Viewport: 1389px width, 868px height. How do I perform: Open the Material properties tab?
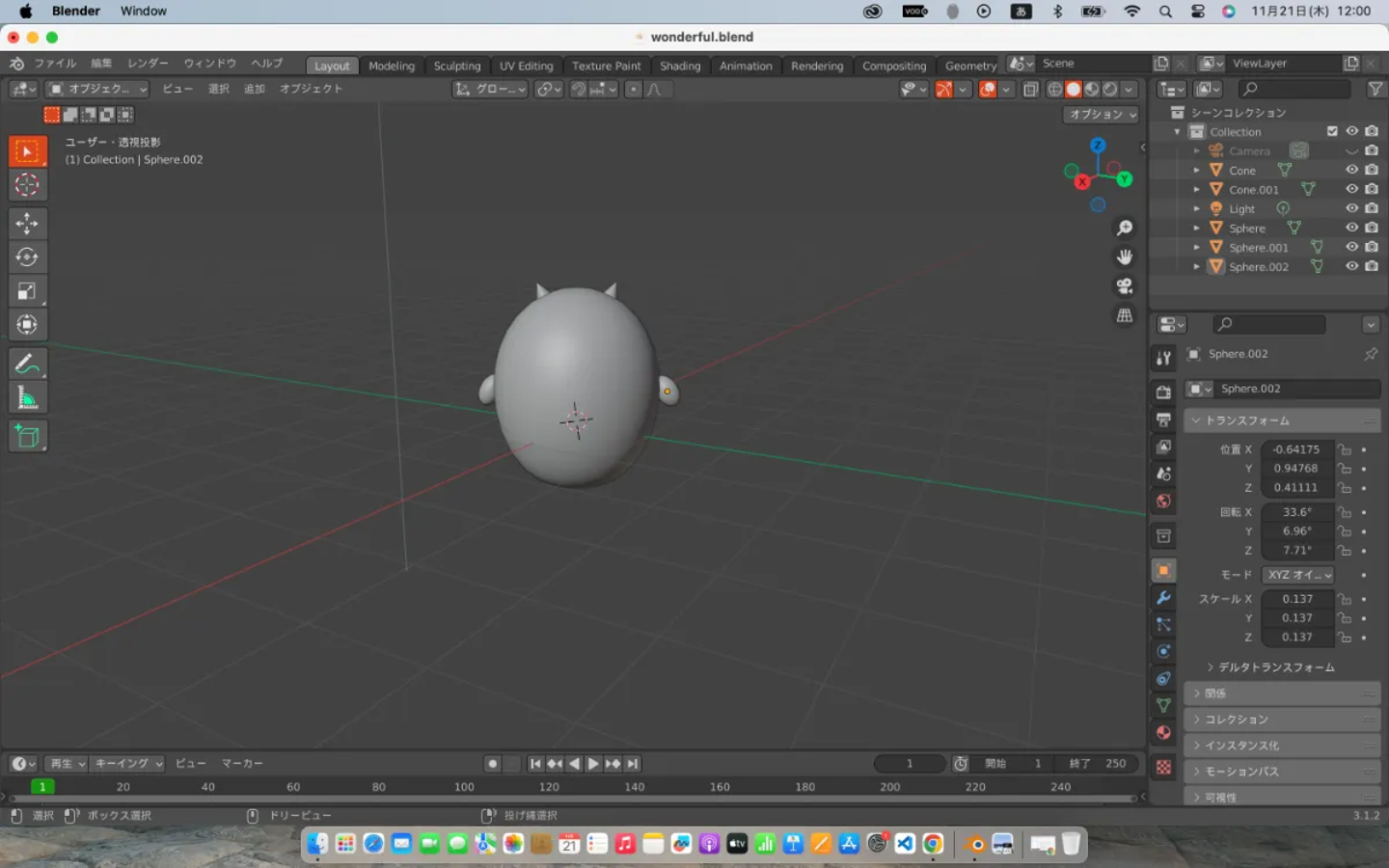[x=1164, y=733]
